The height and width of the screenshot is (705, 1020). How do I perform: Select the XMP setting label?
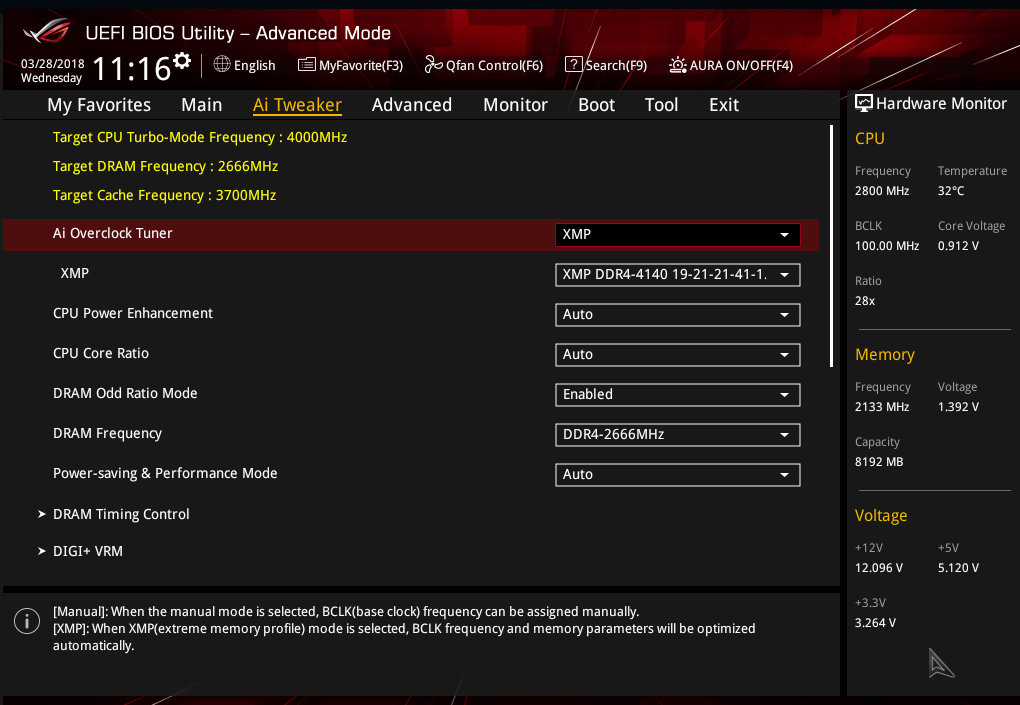pos(75,273)
